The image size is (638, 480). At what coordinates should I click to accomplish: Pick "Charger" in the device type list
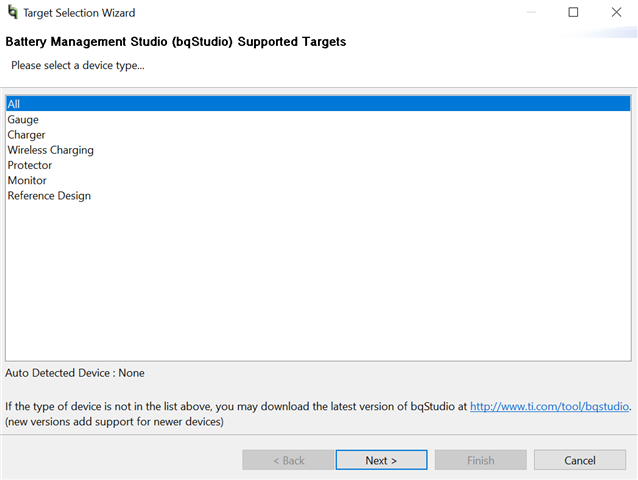(x=26, y=135)
